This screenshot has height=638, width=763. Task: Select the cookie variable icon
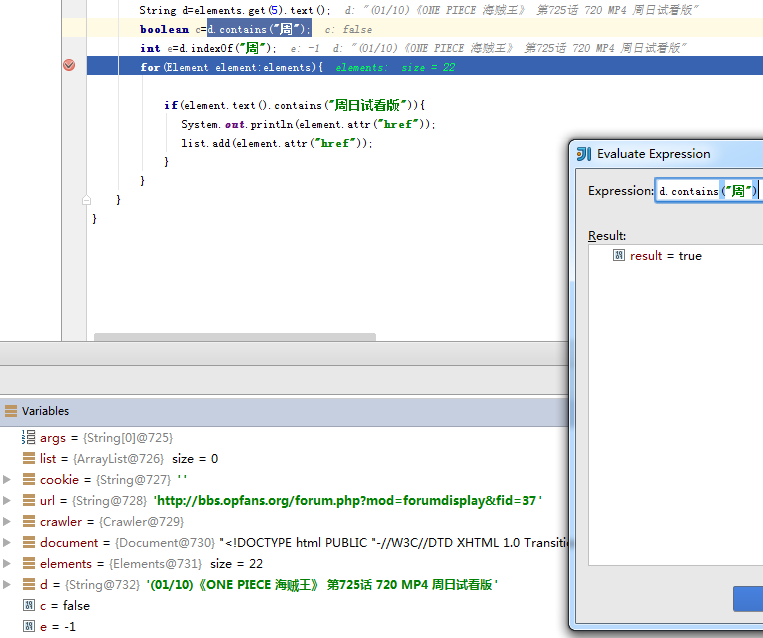(x=29, y=479)
